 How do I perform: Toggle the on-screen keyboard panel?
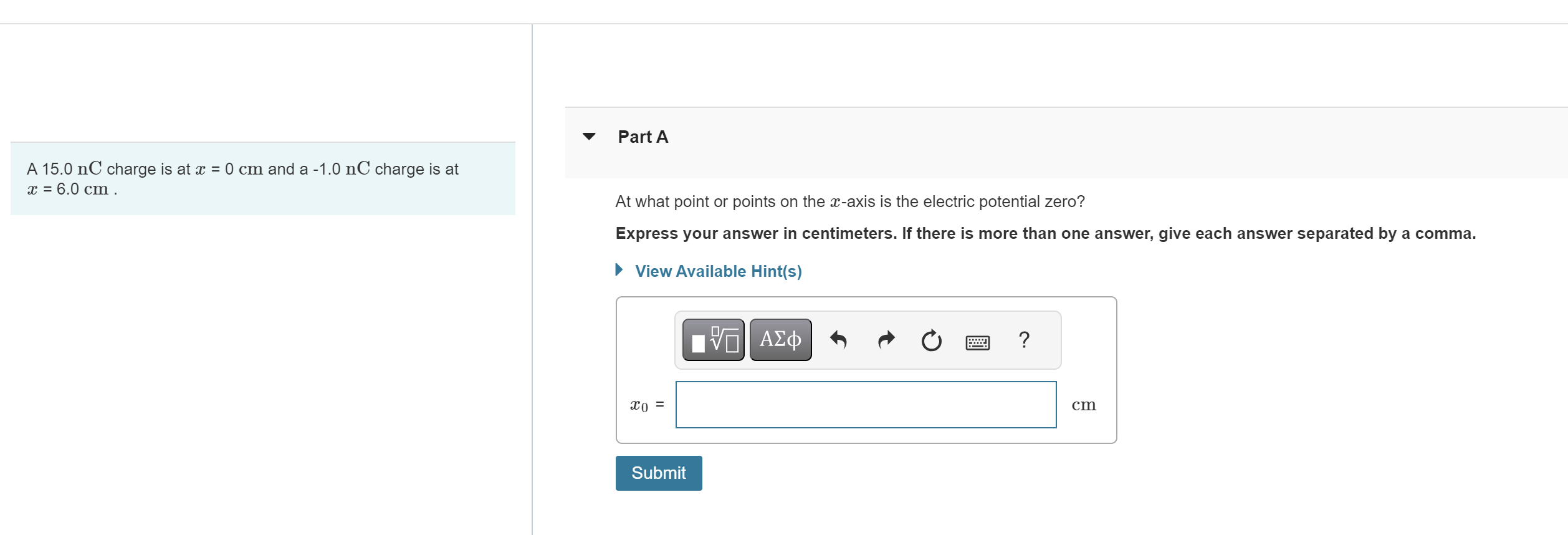click(x=976, y=340)
